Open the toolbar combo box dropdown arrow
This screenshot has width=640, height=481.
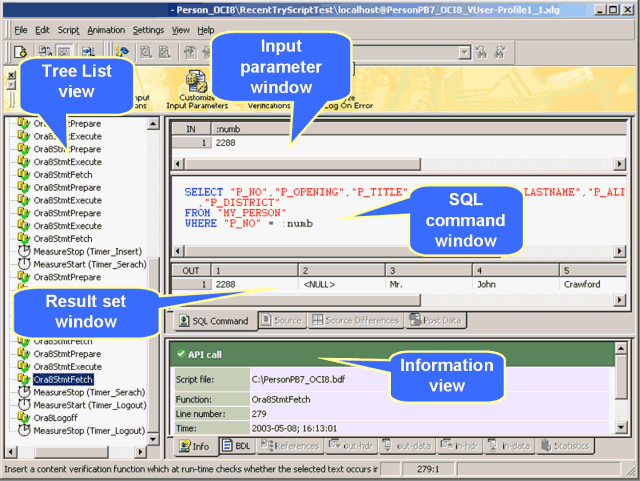pyautogui.click(x=464, y=52)
